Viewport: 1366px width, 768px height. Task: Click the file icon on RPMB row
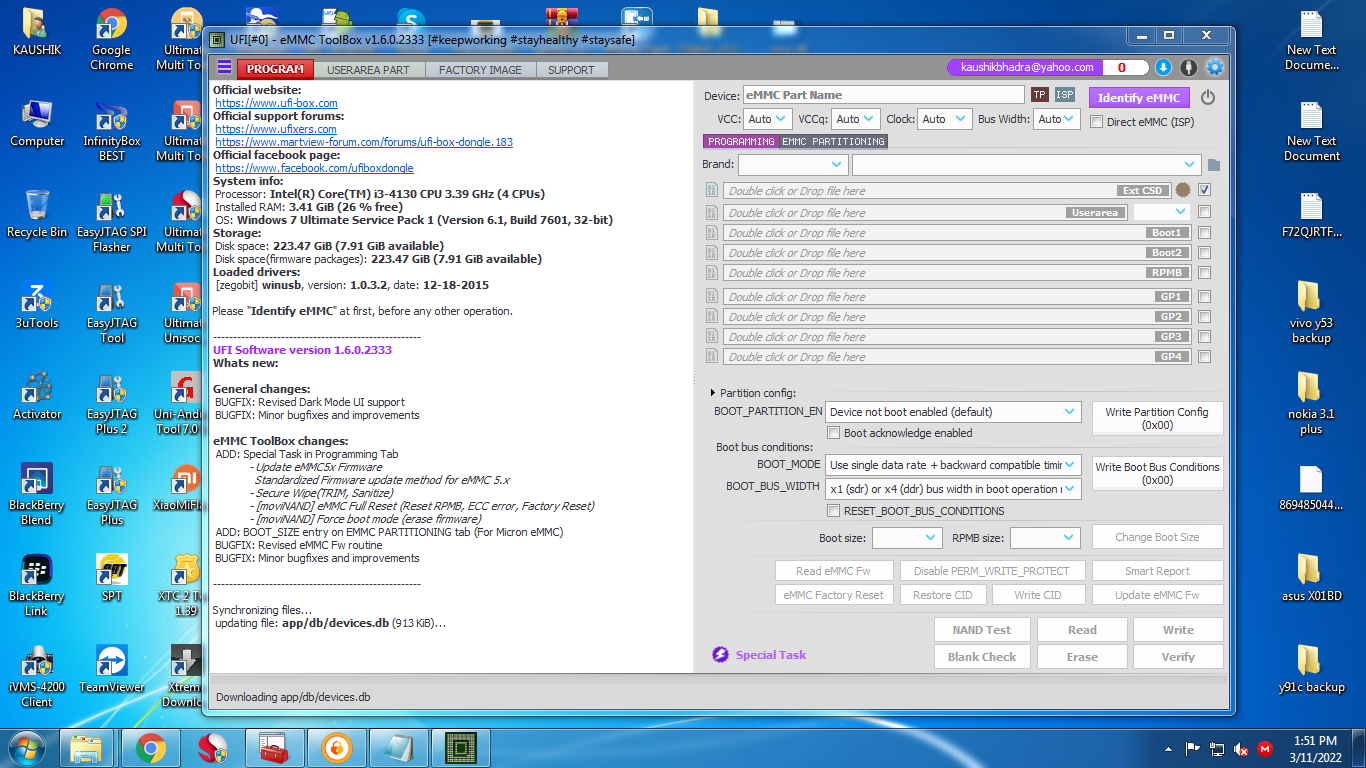pyautogui.click(x=712, y=273)
